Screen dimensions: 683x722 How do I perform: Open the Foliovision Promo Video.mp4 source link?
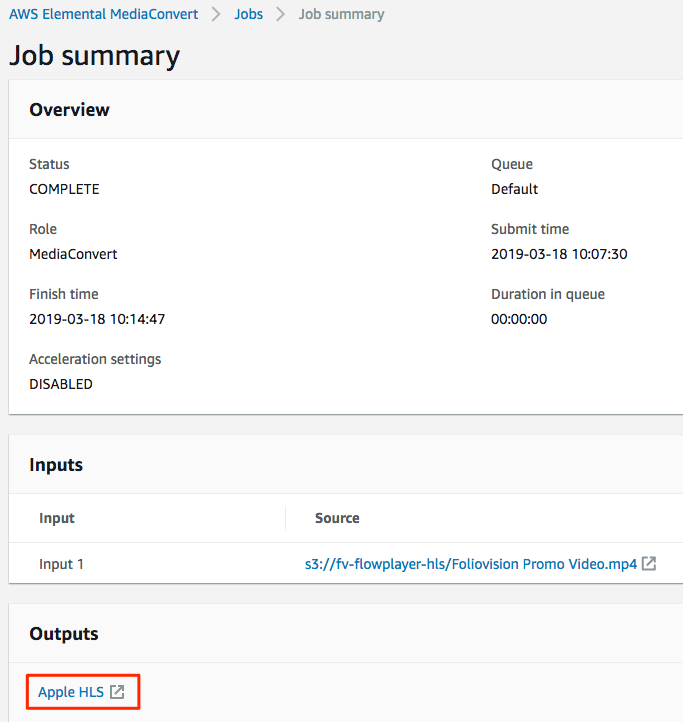(471, 564)
